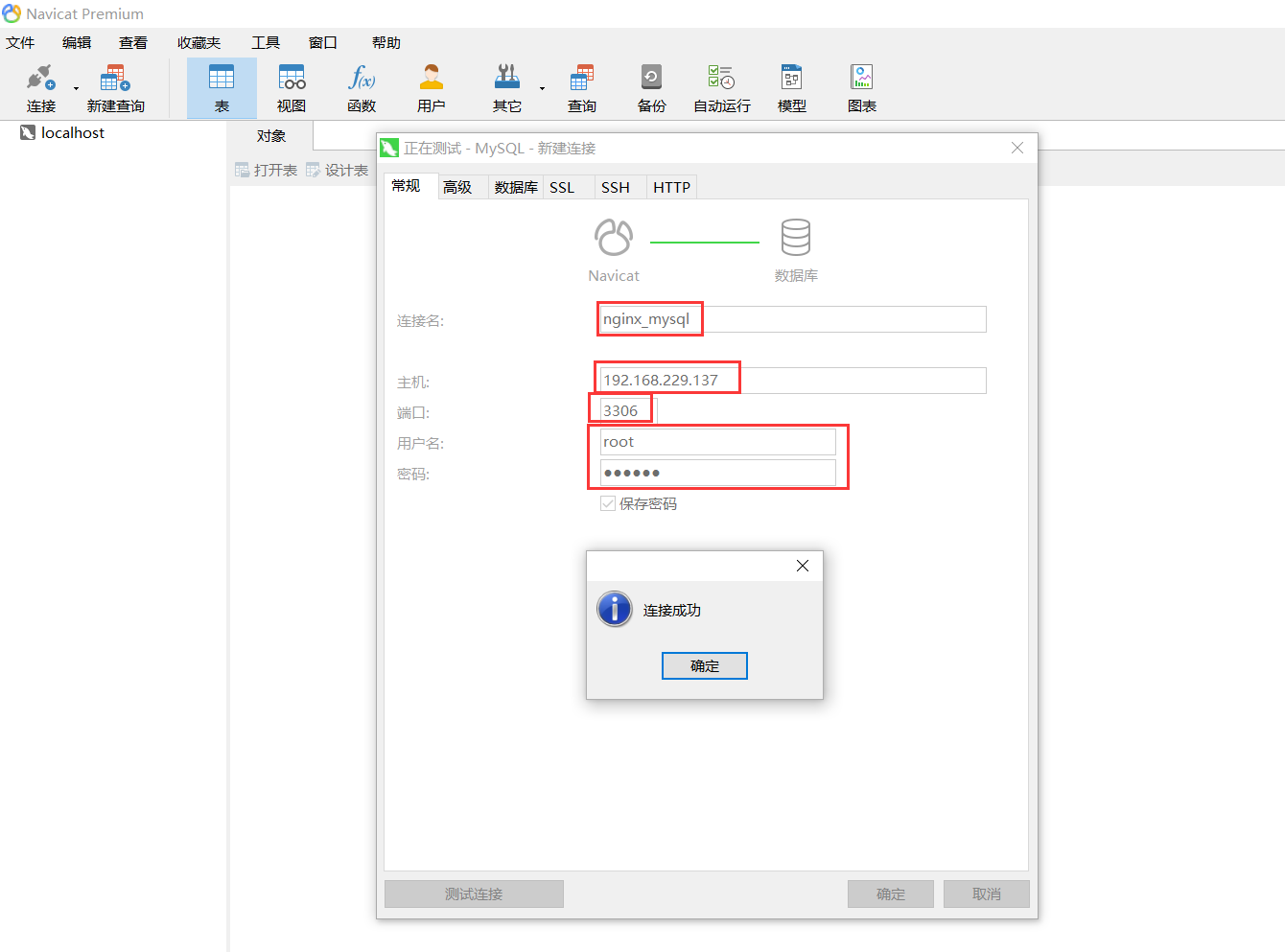
Task: Expand the 连接 dropdown arrow
Action: (77, 88)
